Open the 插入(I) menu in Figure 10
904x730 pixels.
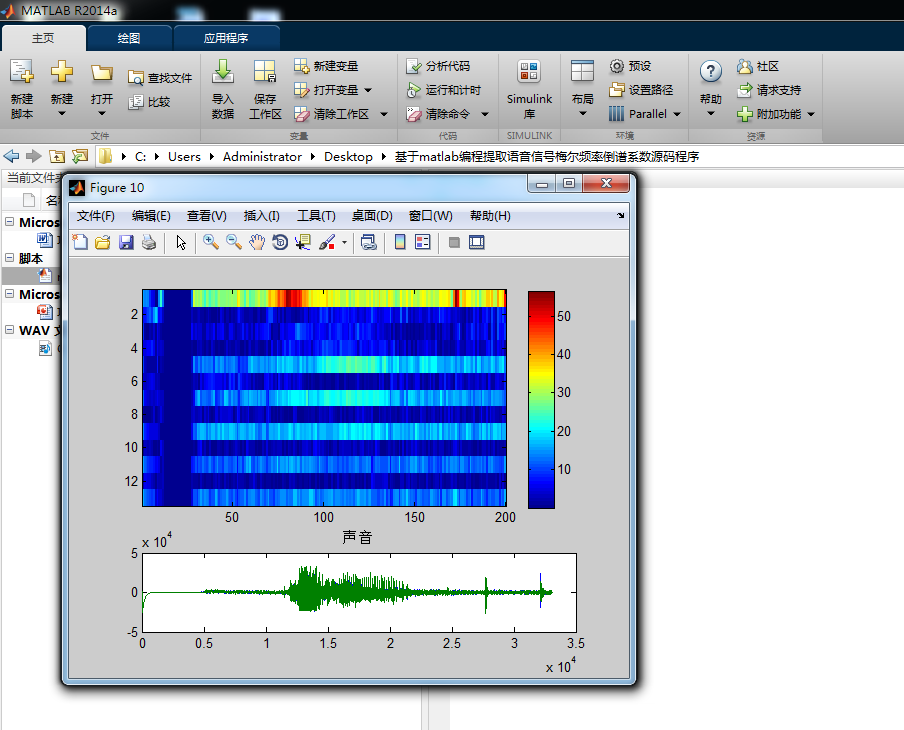(x=262, y=216)
